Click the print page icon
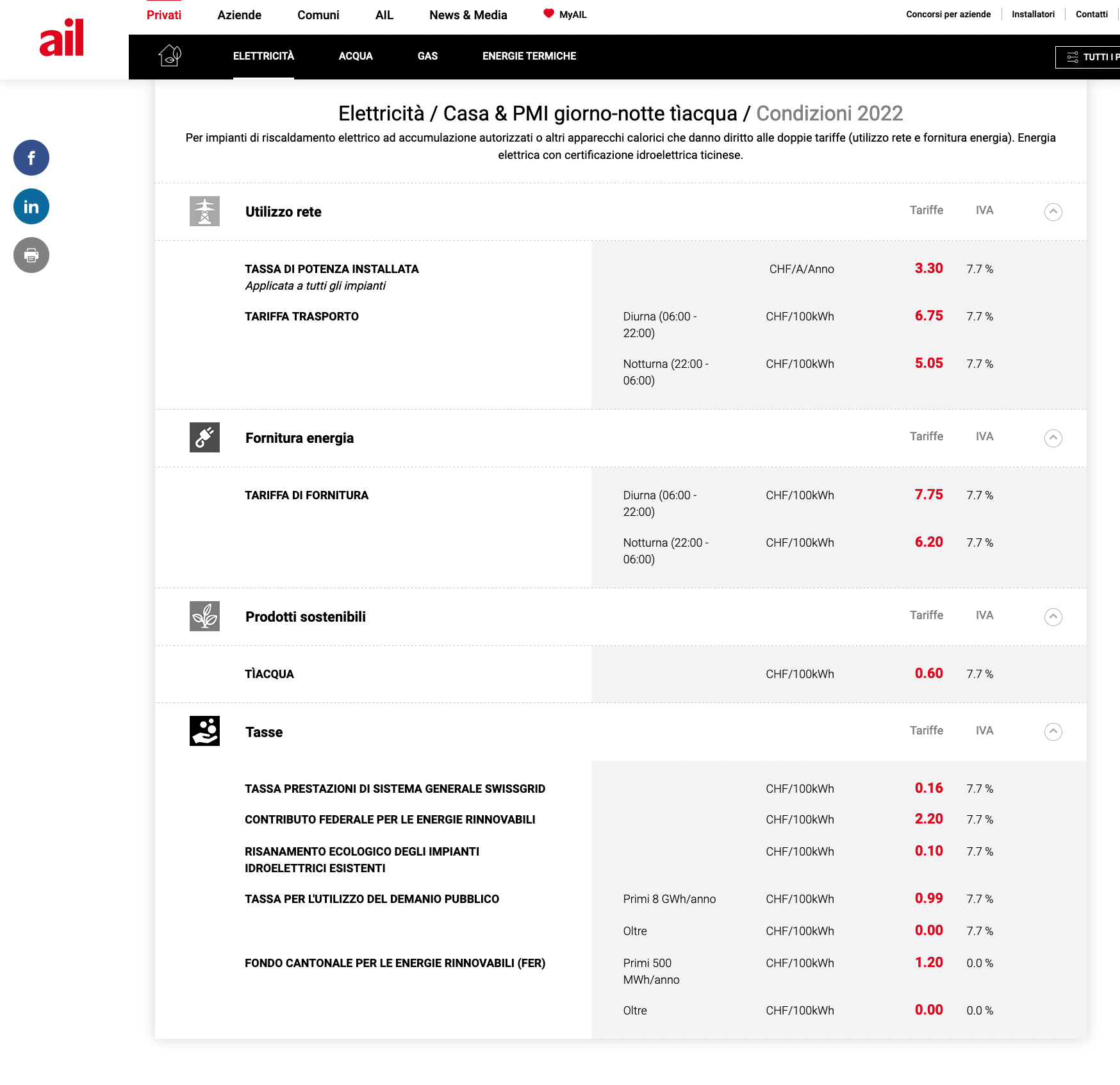 (x=31, y=255)
